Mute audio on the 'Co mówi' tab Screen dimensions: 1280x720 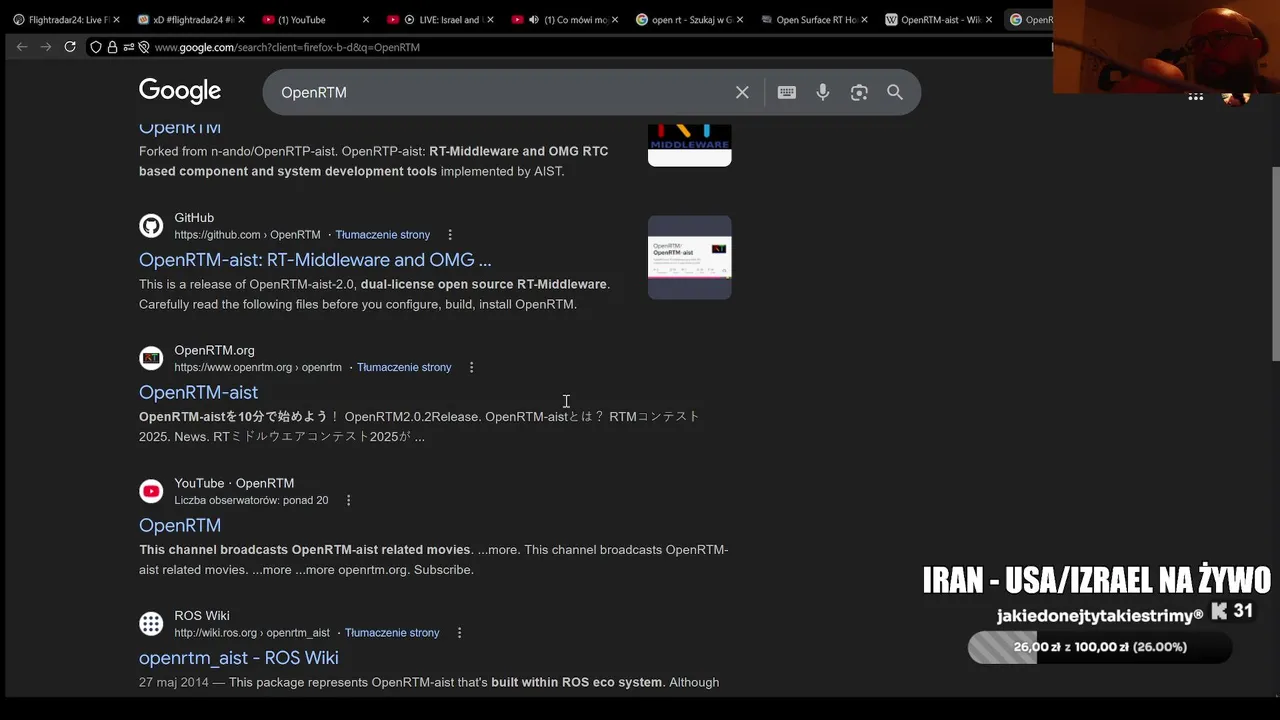[533, 19]
